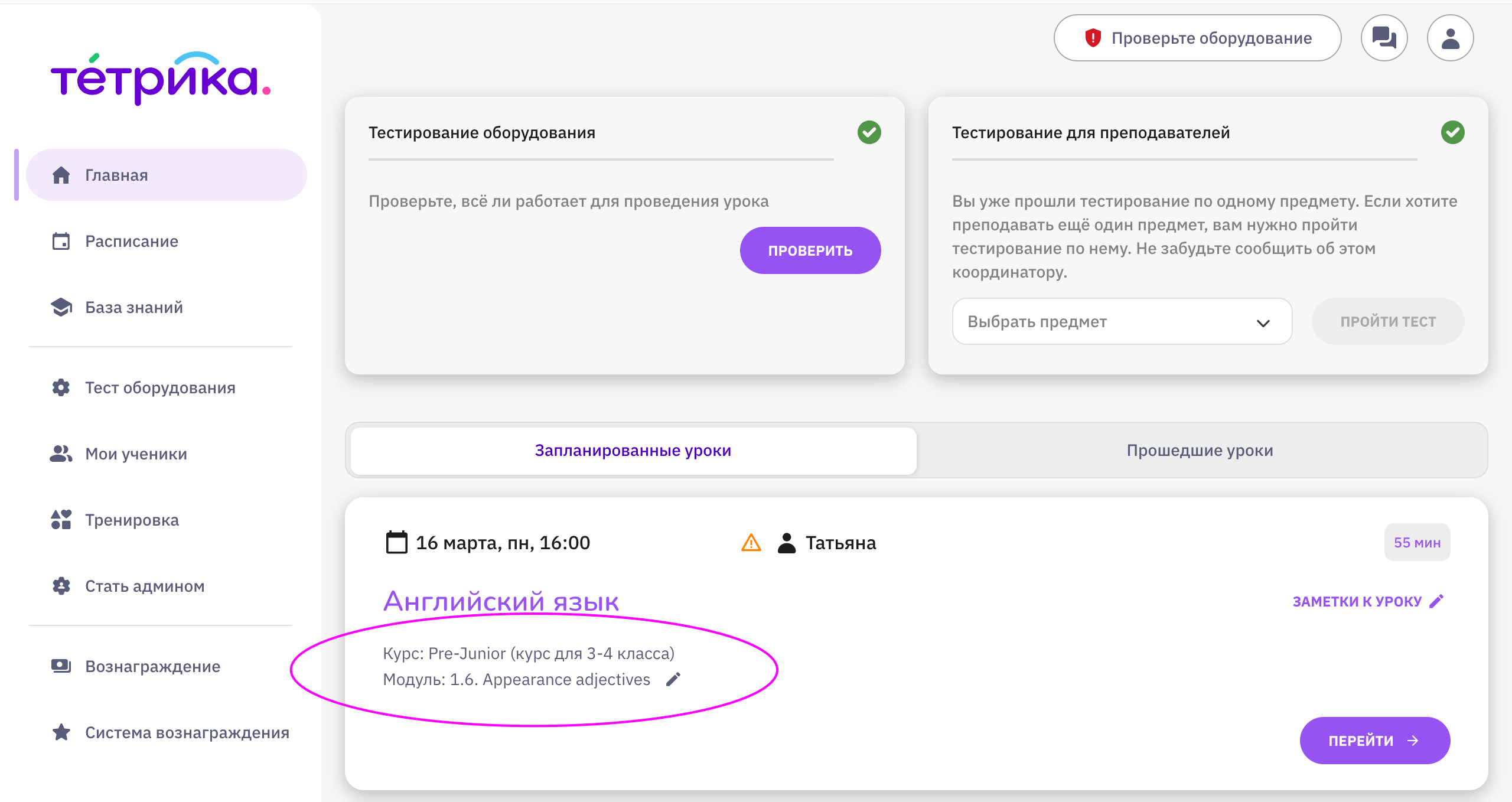Open Расписание in the sidebar

[132, 242]
